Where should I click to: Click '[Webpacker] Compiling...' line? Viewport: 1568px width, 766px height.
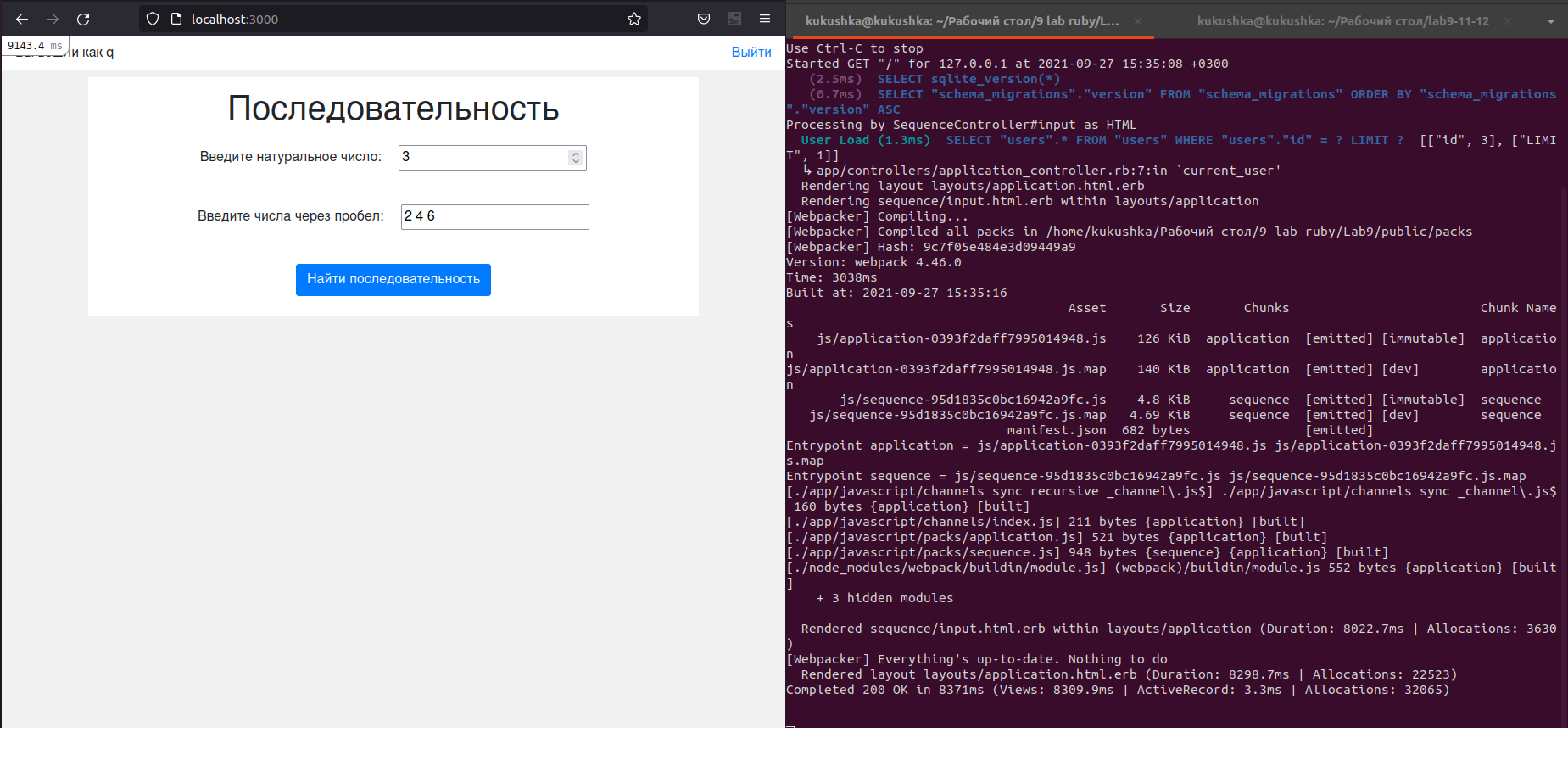tap(877, 216)
